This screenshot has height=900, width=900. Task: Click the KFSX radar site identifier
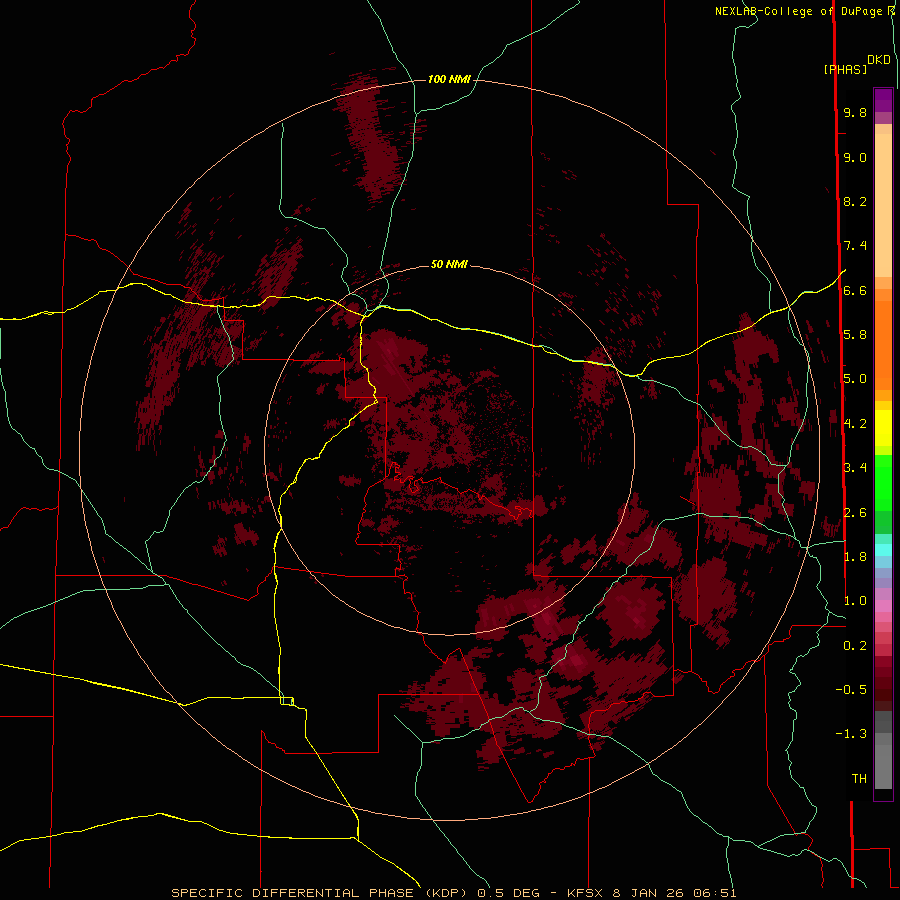point(585,893)
